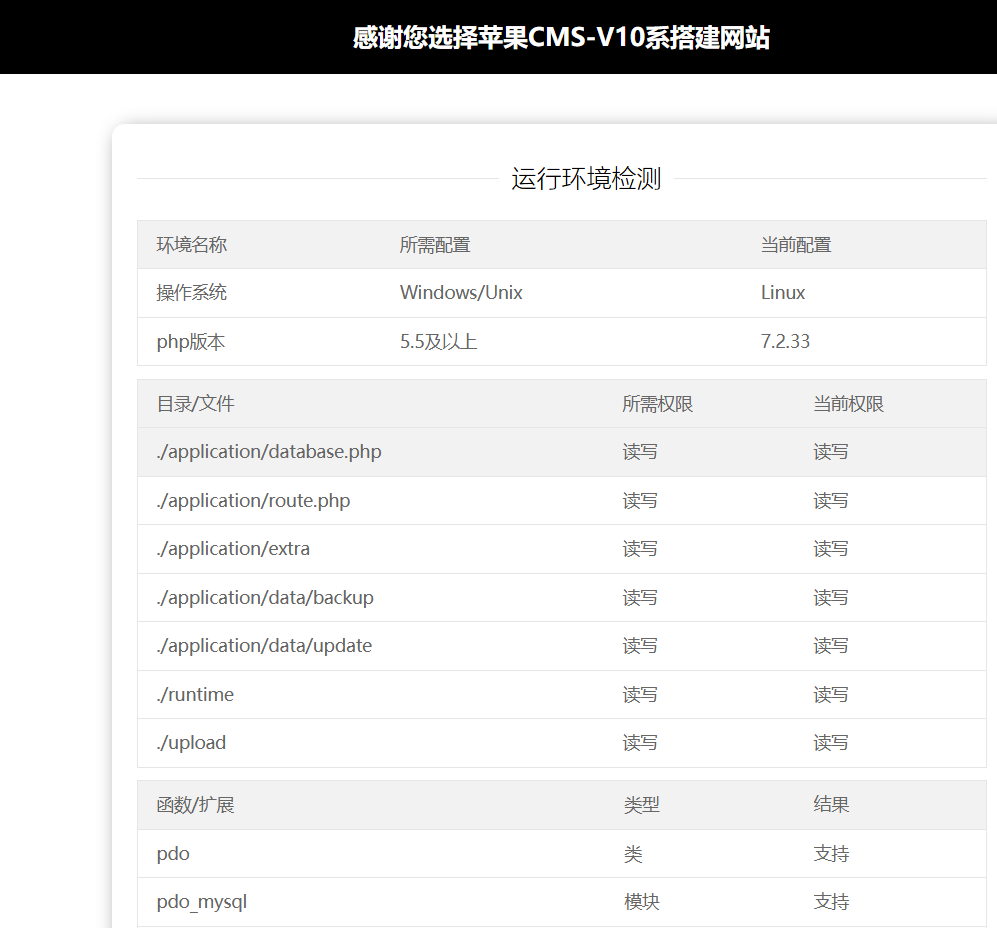The width and height of the screenshot is (997, 928).
Task: Select the 类型 column header
Action: [x=642, y=805]
